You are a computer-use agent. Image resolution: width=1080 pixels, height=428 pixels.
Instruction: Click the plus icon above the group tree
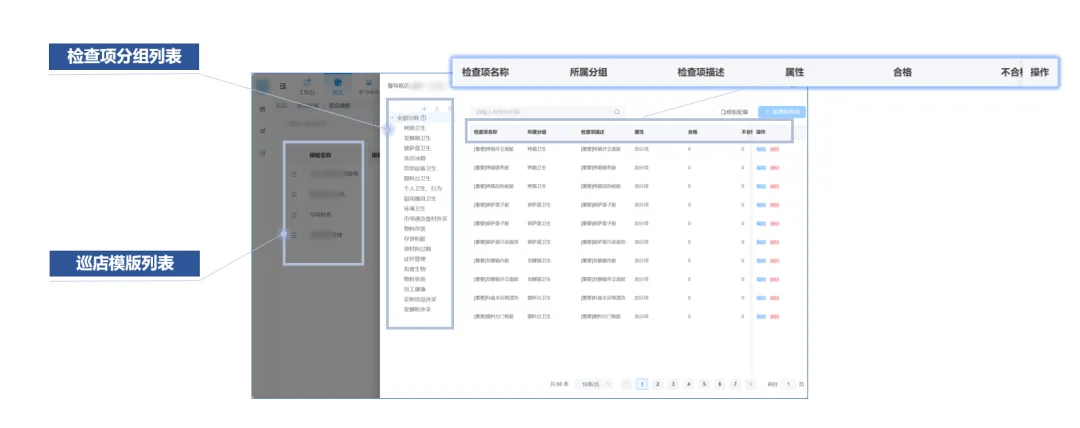[x=425, y=108]
